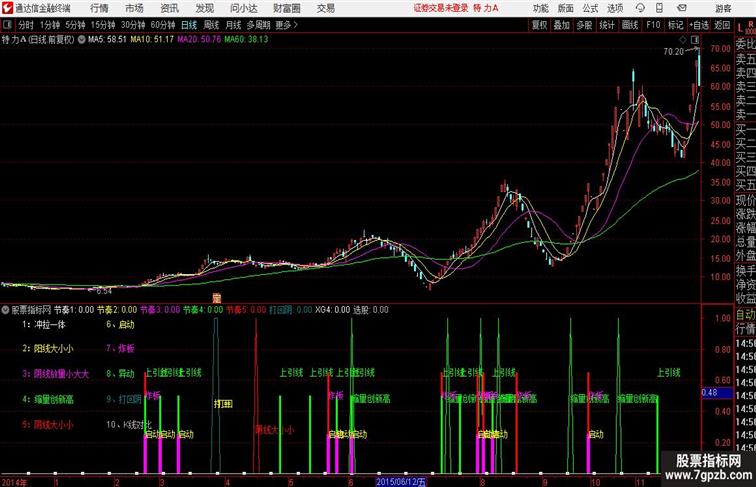756x487 pixels.
Task: Click the 叠加 overlay button
Action: click(562, 25)
